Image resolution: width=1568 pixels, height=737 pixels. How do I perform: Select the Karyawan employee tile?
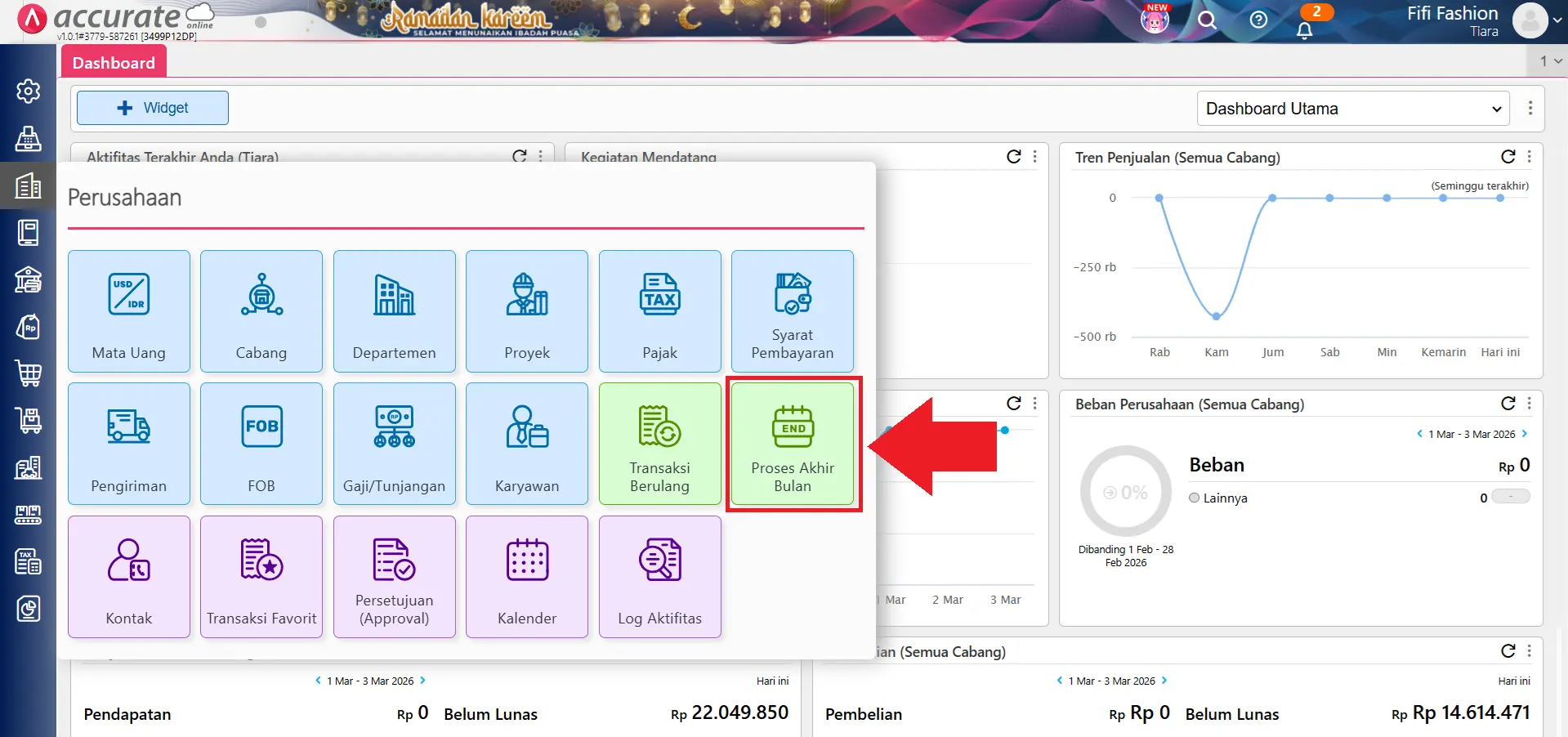(526, 444)
